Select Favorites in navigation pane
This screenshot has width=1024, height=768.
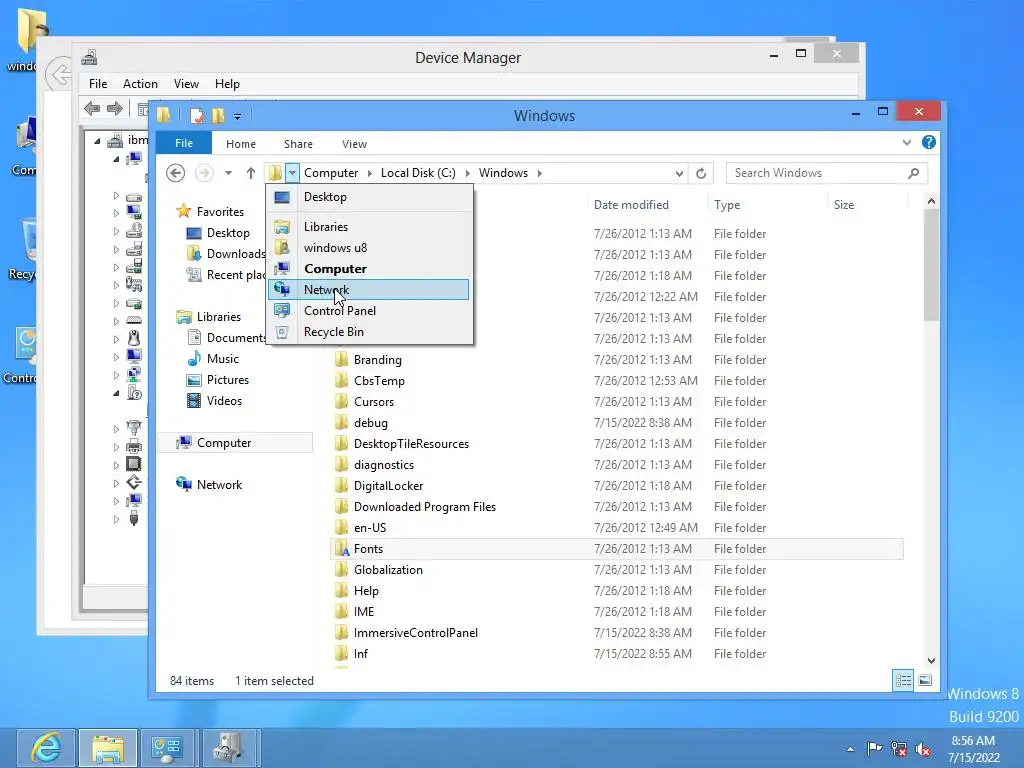click(220, 212)
